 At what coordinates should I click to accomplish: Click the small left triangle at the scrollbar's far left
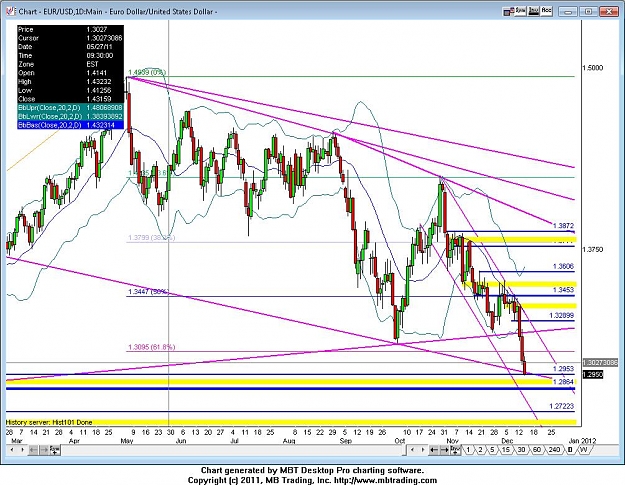click(x=12, y=450)
